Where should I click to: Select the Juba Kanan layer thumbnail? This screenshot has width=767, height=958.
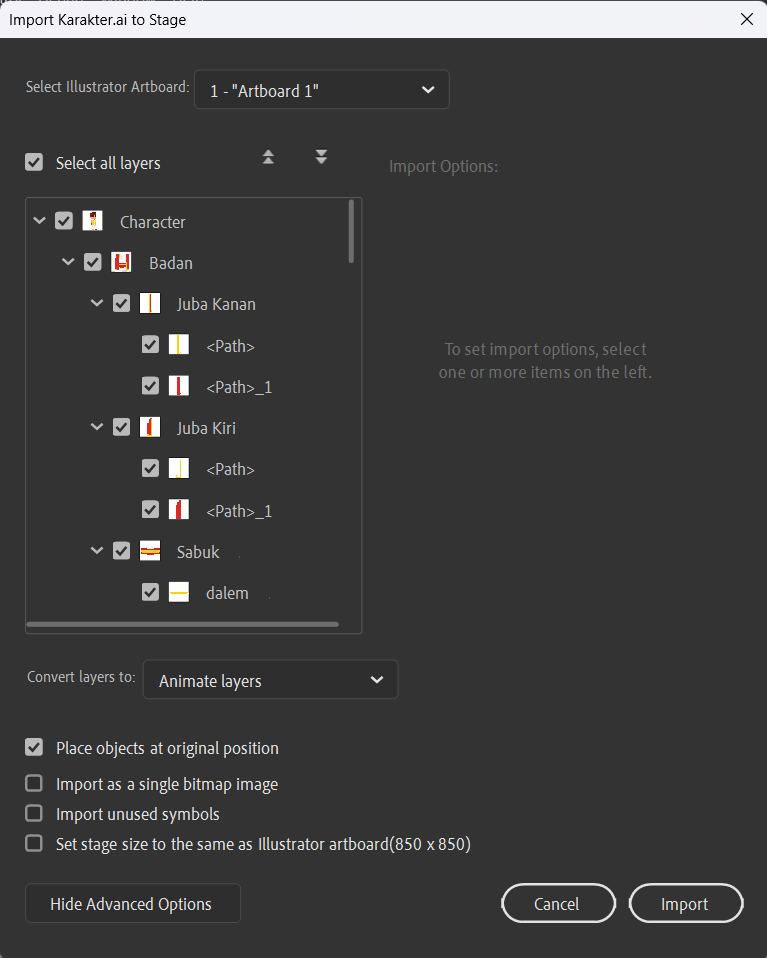tap(150, 303)
